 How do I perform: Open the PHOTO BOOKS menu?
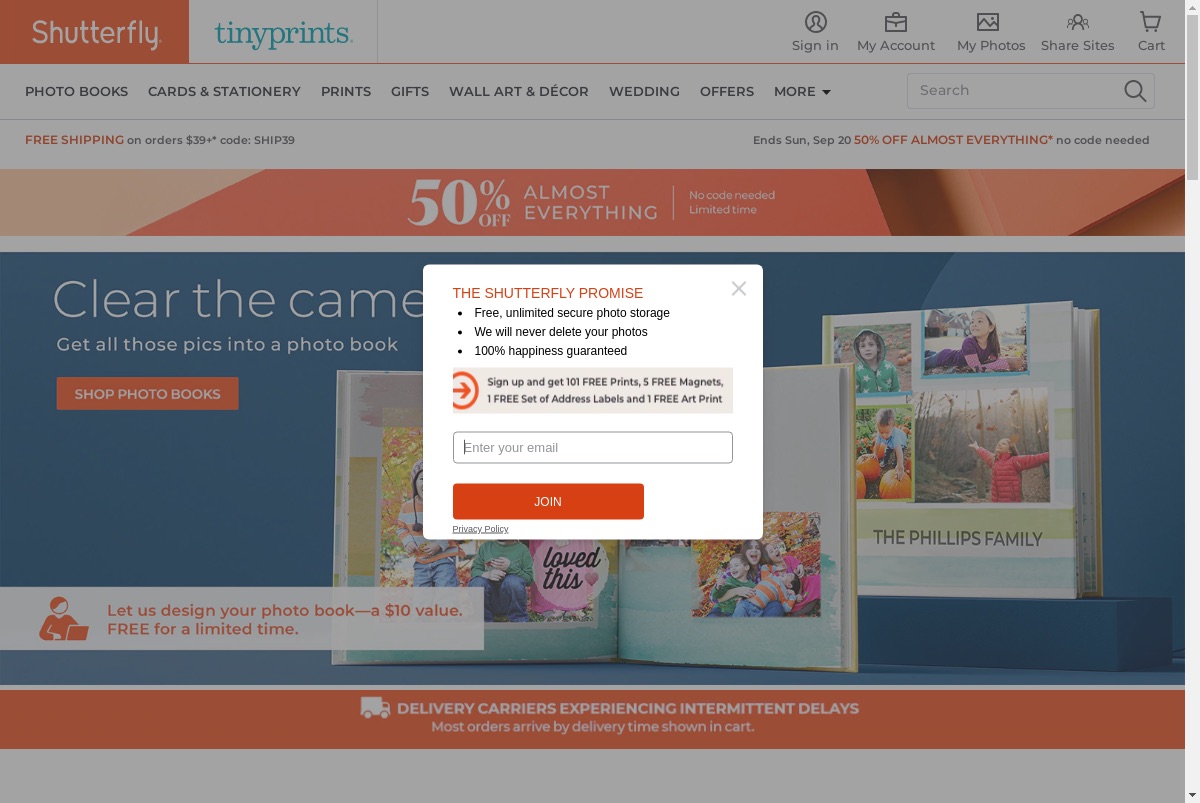coord(77,91)
